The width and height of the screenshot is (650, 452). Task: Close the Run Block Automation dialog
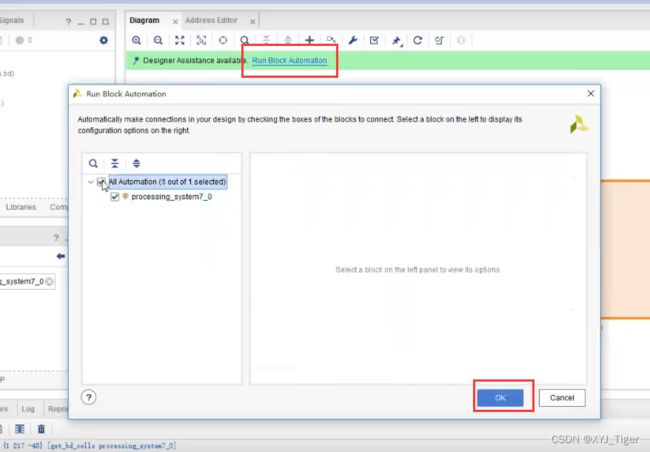point(591,94)
